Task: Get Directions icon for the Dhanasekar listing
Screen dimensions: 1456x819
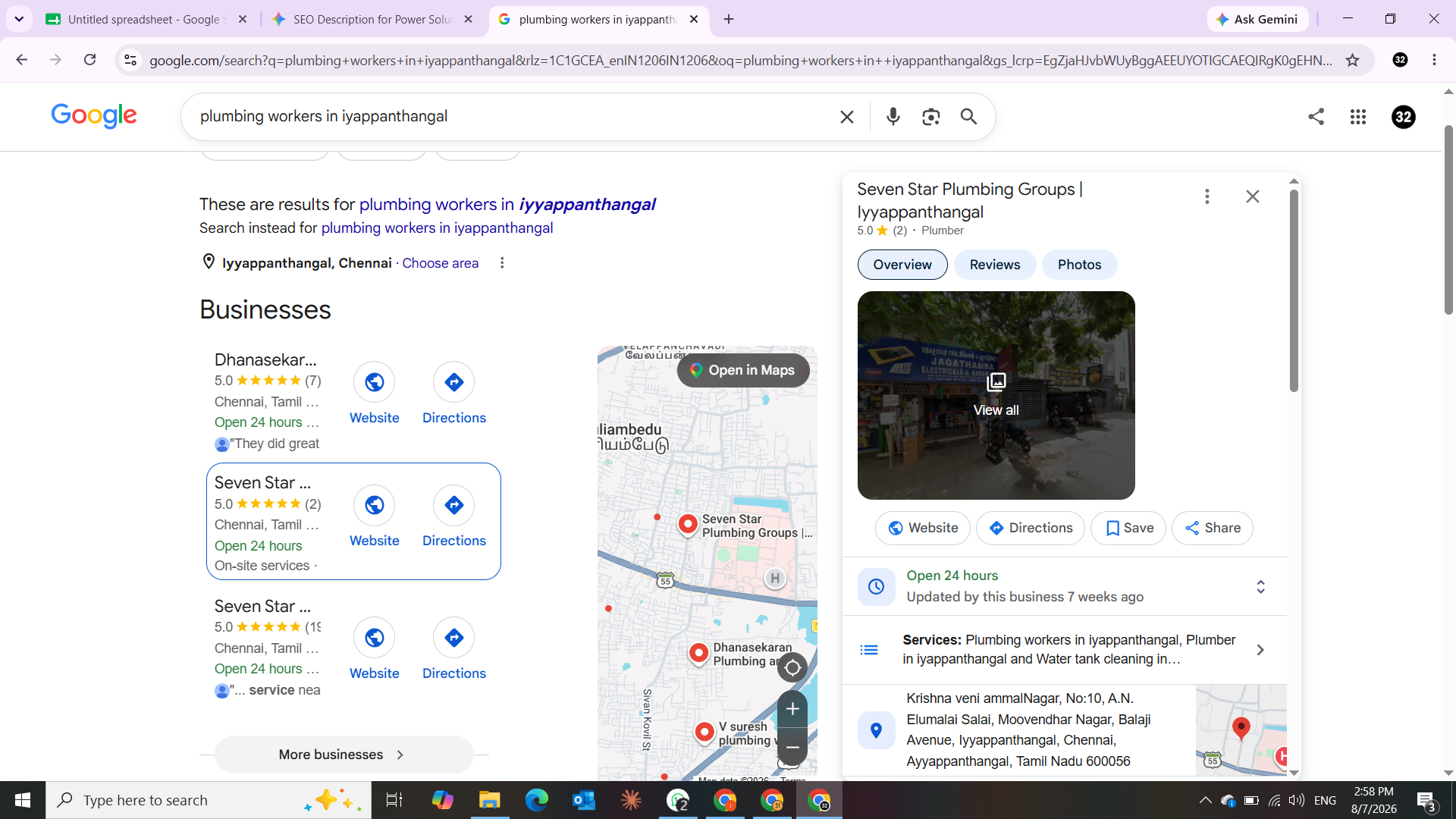Action: click(x=454, y=382)
